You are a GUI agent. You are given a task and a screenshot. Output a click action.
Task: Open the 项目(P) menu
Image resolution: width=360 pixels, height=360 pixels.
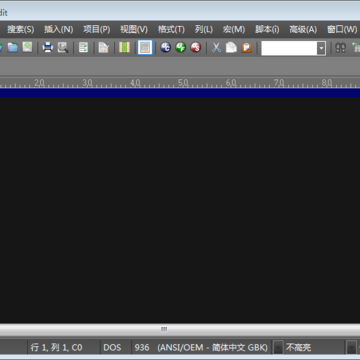click(x=97, y=29)
